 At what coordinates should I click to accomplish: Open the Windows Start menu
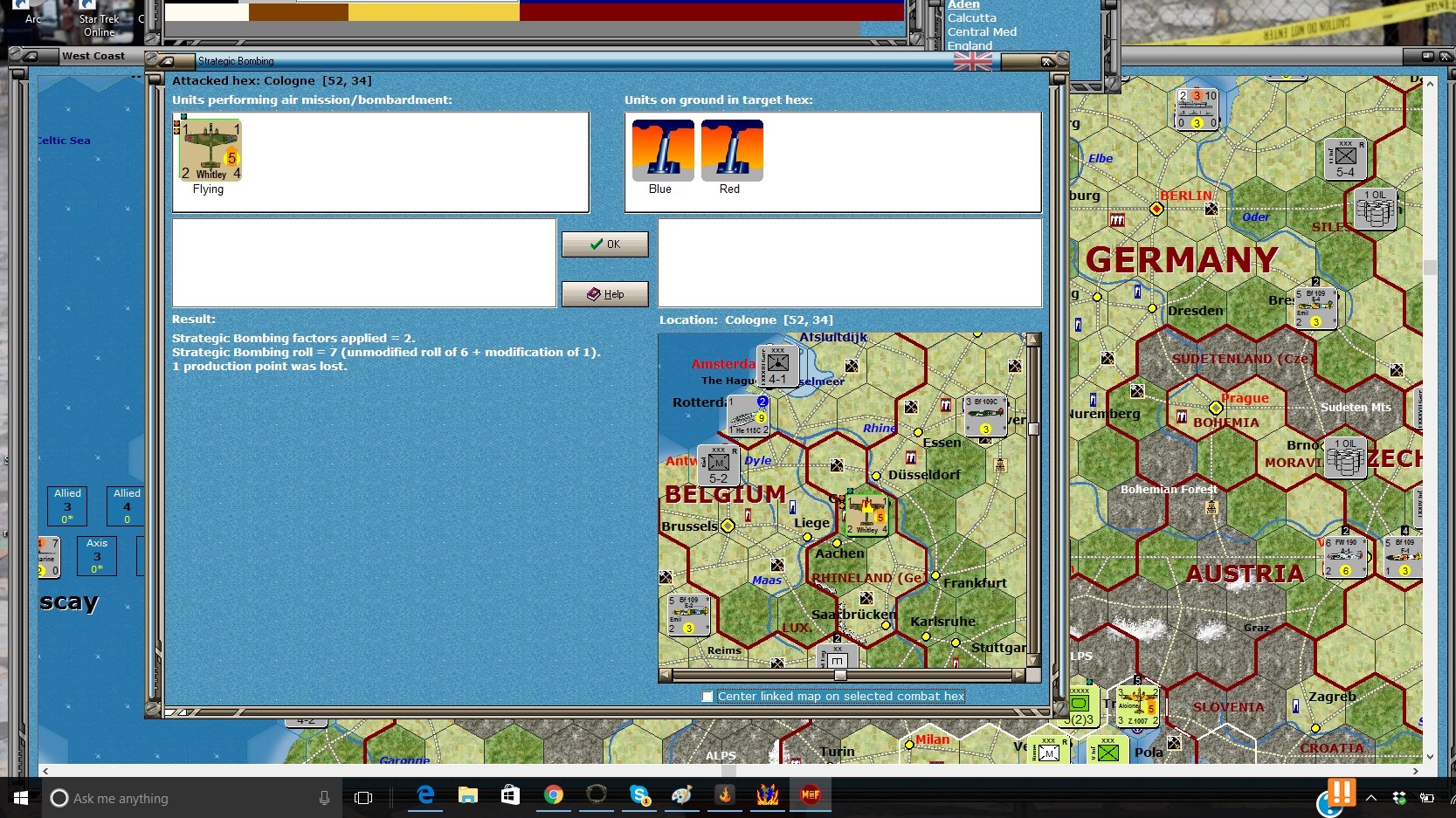[x=21, y=798]
